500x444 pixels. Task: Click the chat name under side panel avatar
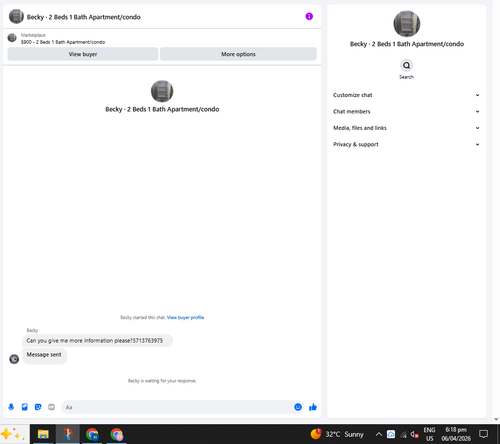tap(407, 44)
